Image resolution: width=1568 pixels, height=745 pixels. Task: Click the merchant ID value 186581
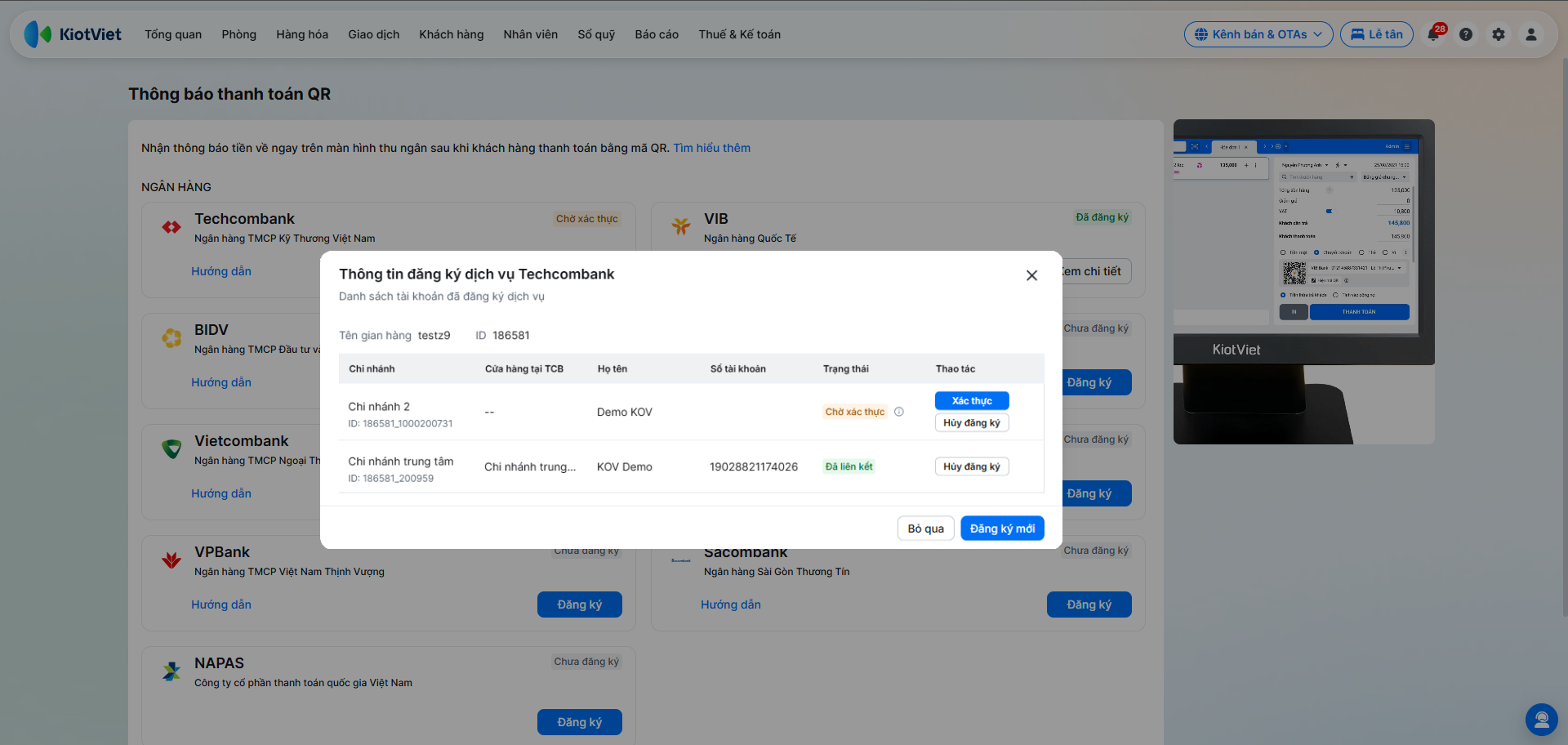511,335
